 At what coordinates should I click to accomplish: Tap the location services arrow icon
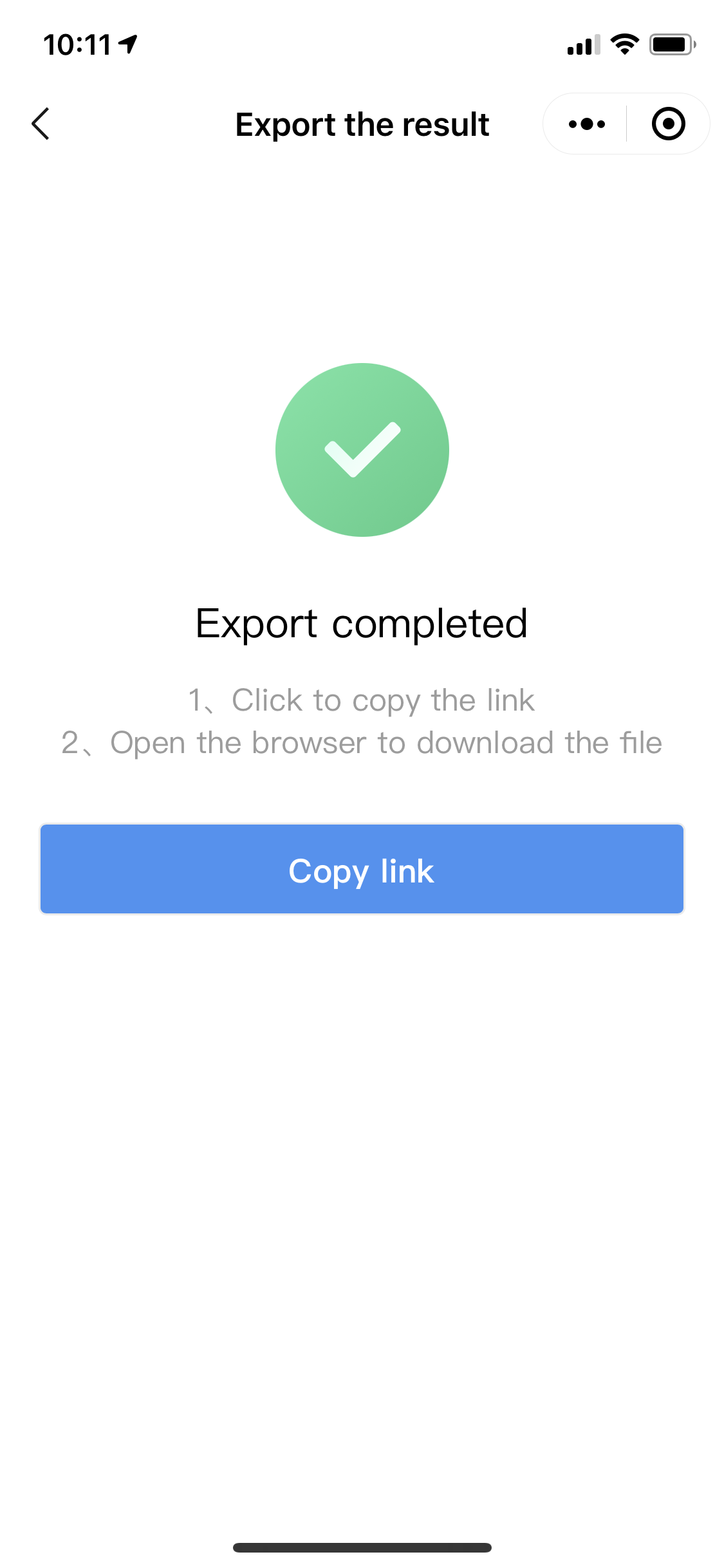(128, 44)
